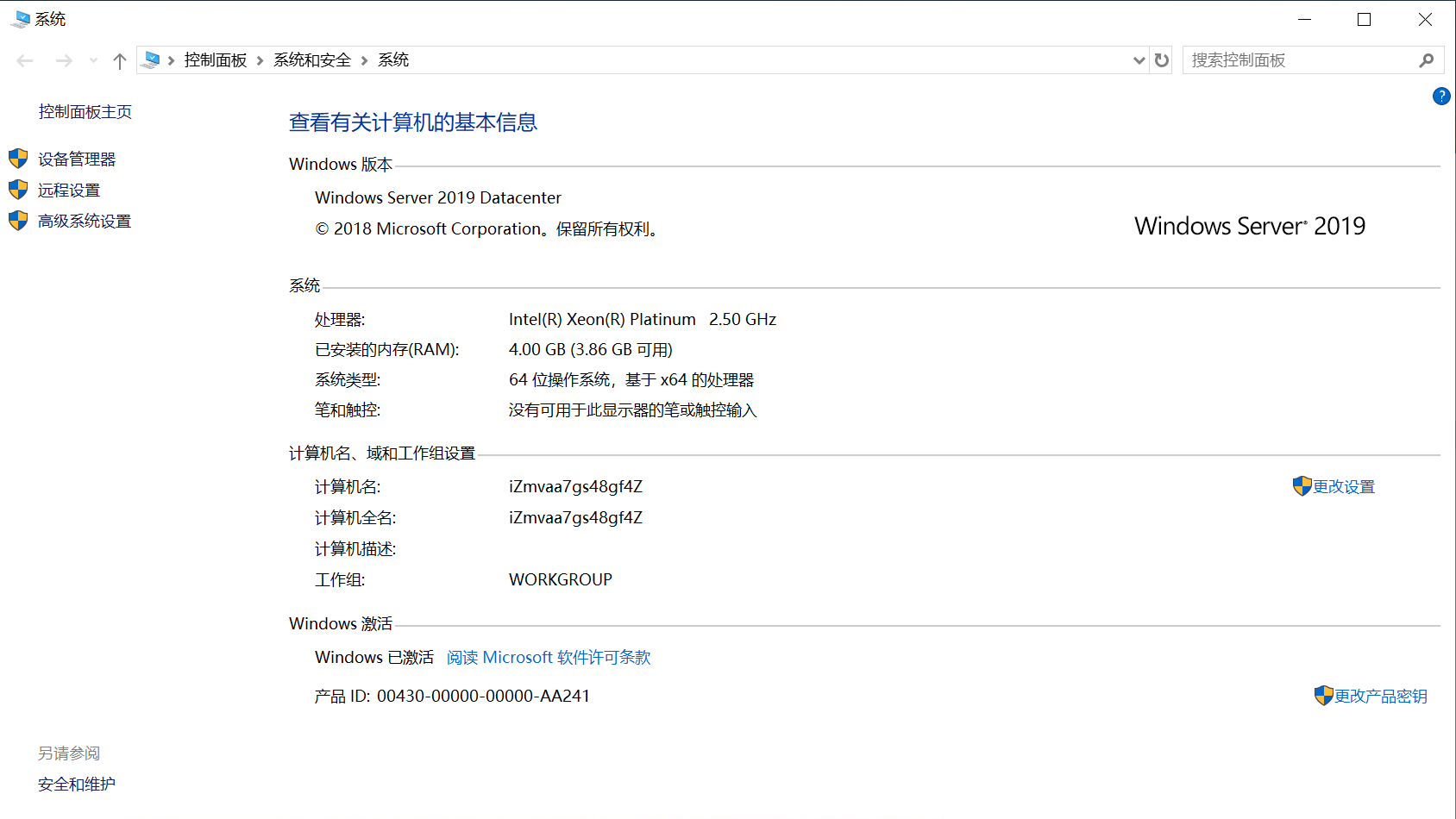This screenshot has width=1456, height=819.
Task: Open 系统和安全 breadcrumb
Action: click(x=312, y=59)
